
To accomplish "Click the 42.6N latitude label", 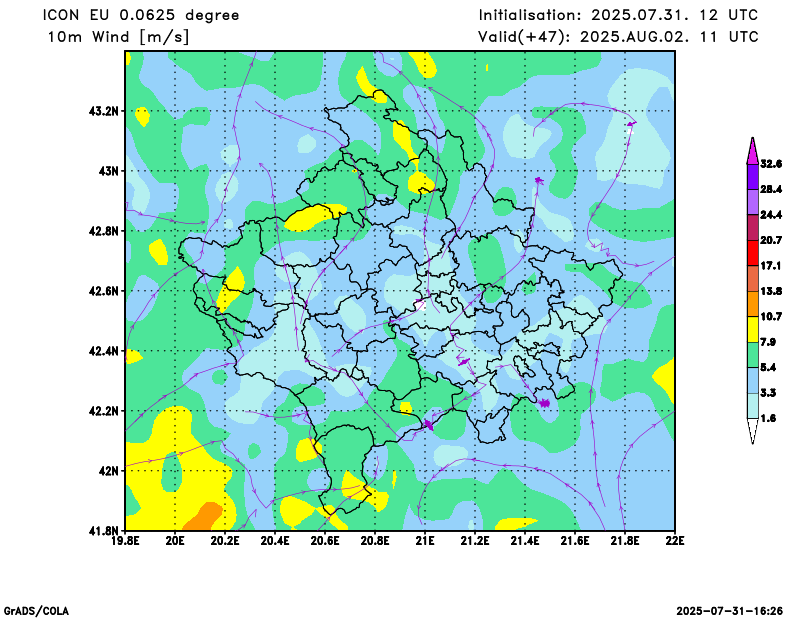I will click(x=104, y=291).
